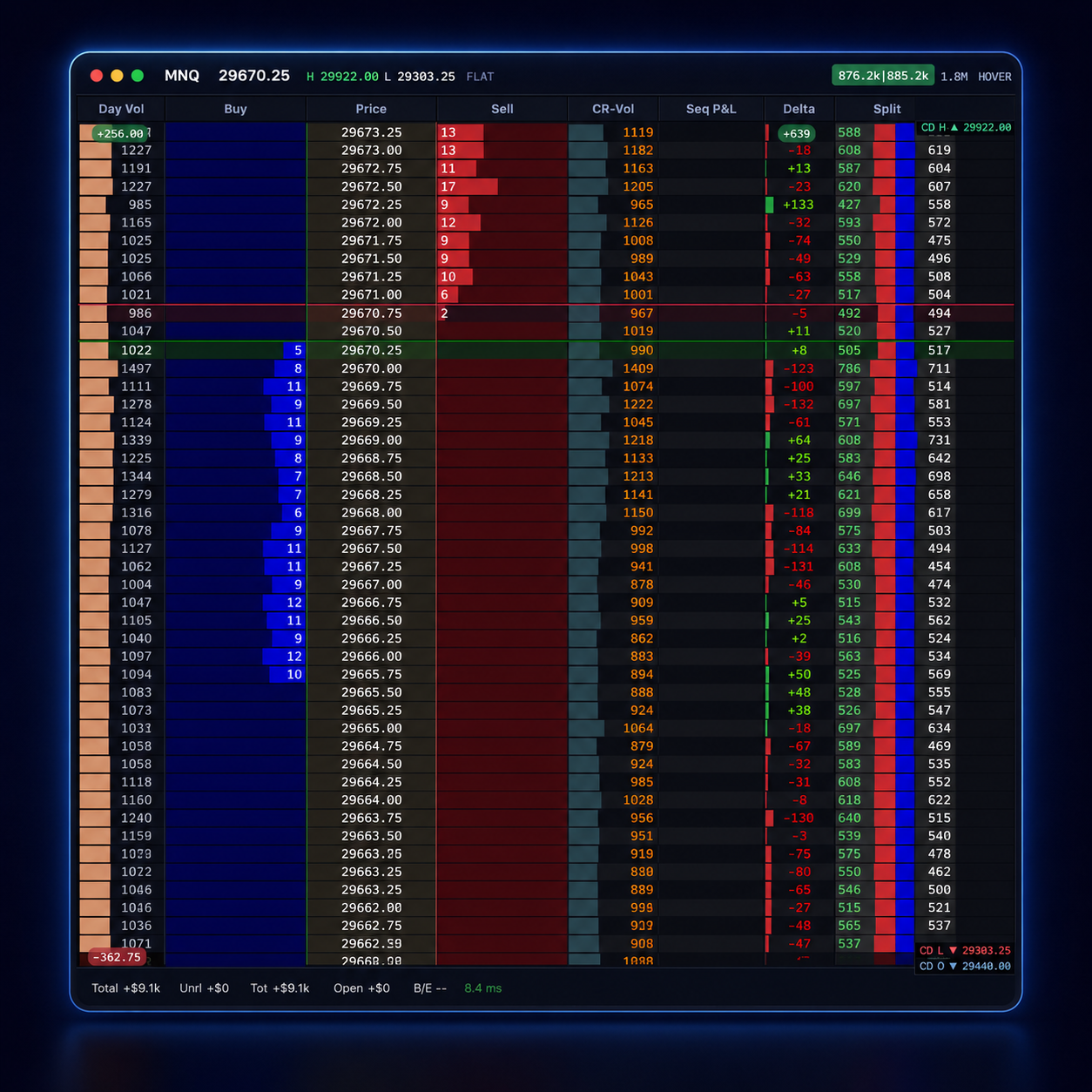This screenshot has width=1092, height=1092.
Task: Toggle the HOVER mode label
Action: coord(994,77)
